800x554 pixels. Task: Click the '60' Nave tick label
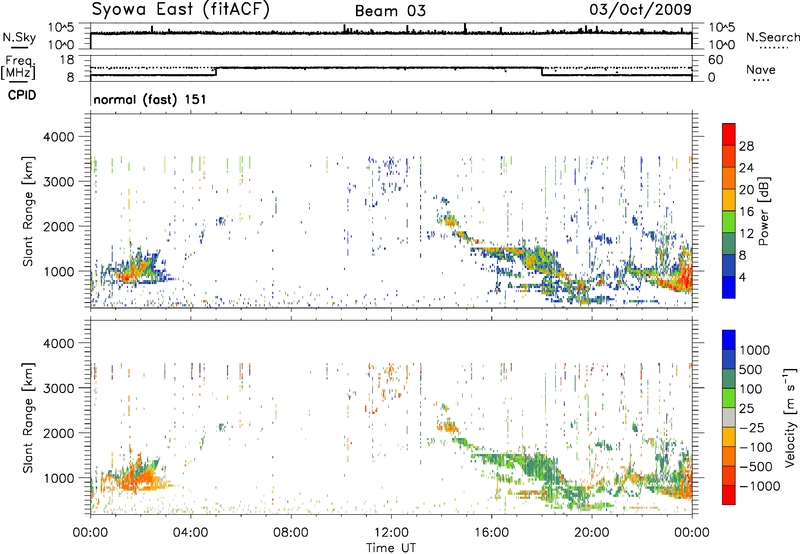point(716,60)
